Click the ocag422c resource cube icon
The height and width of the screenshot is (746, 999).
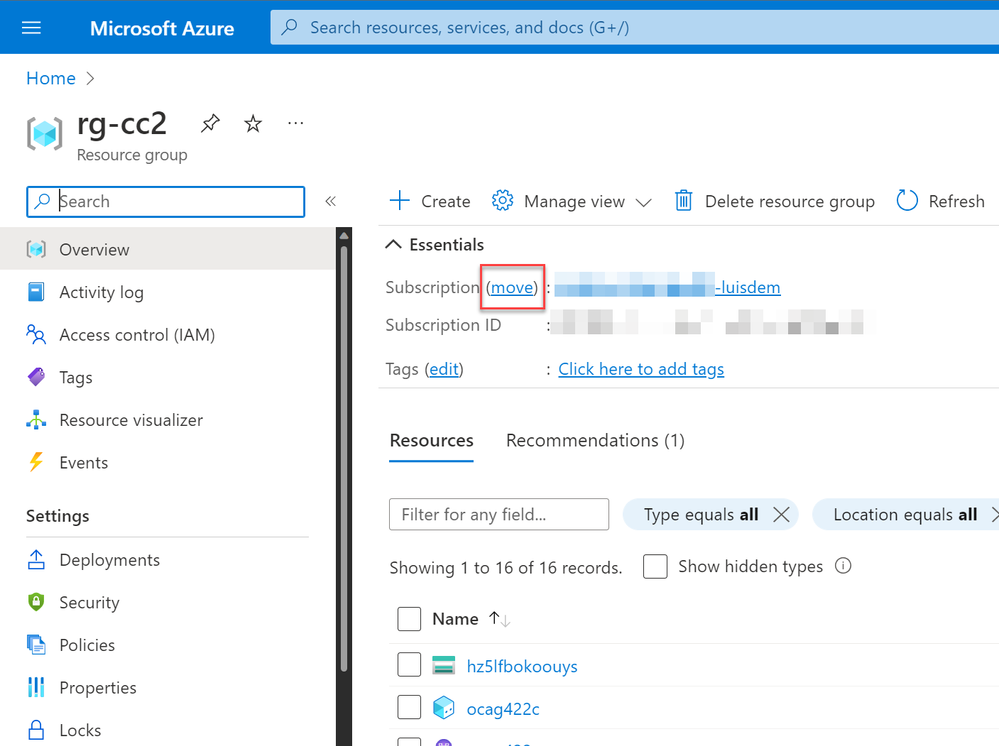click(443, 708)
